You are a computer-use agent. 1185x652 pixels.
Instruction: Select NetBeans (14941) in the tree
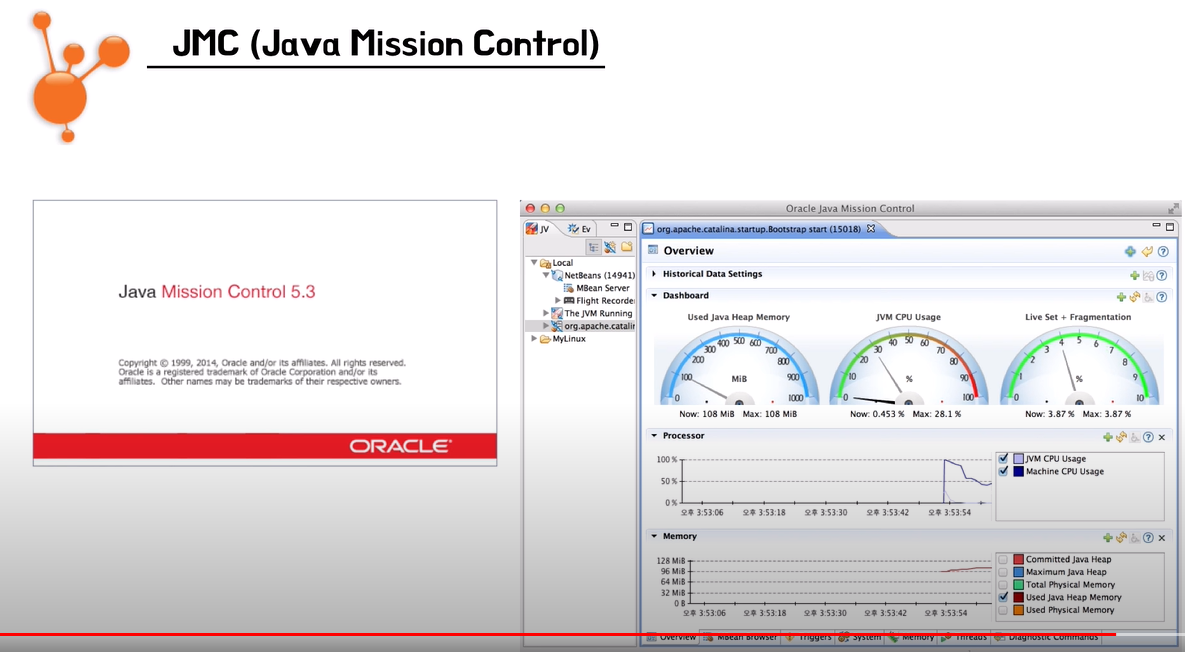(592, 275)
